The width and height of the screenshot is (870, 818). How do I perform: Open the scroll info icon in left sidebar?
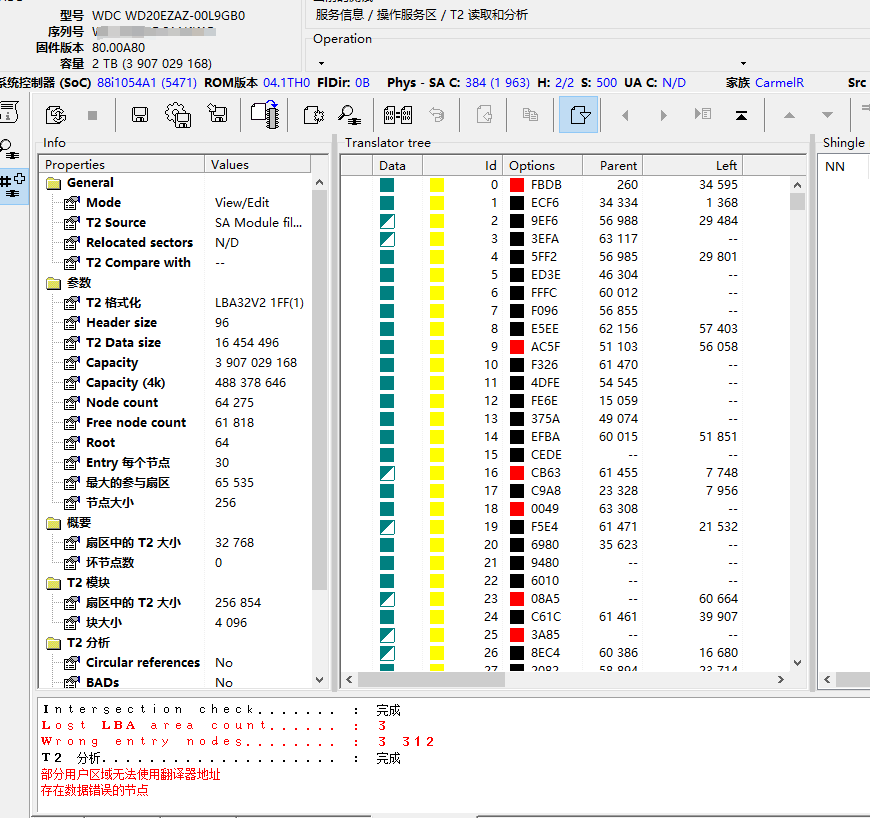pyautogui.click(x=9, y=112)
